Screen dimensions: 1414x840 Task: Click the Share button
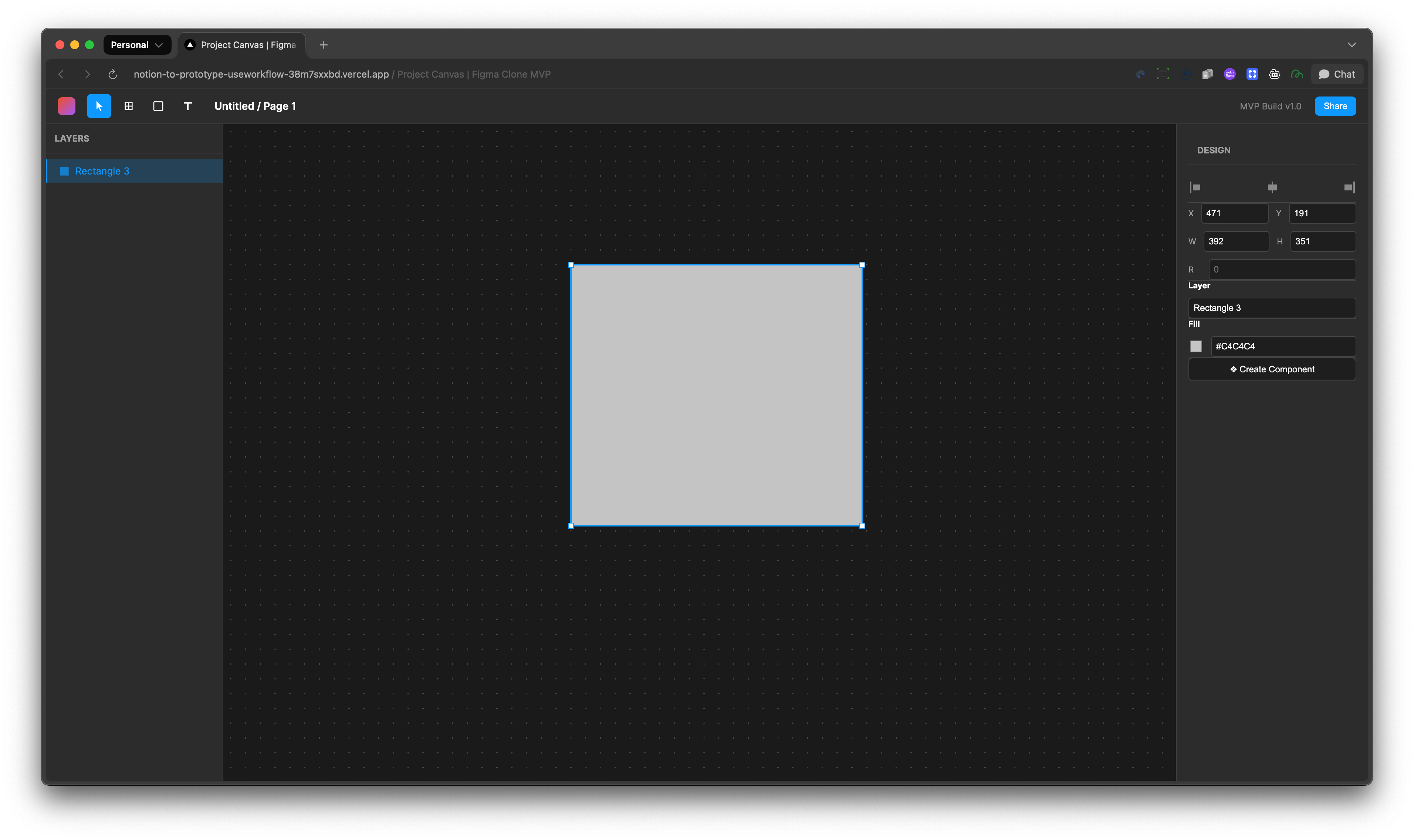click(1335, 106)
